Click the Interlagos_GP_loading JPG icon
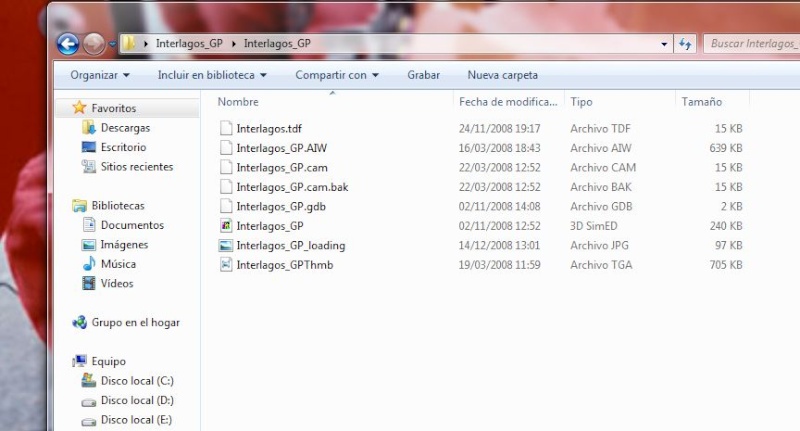The height and width of the screenshot is (431, 800). [x=226, y=245]
